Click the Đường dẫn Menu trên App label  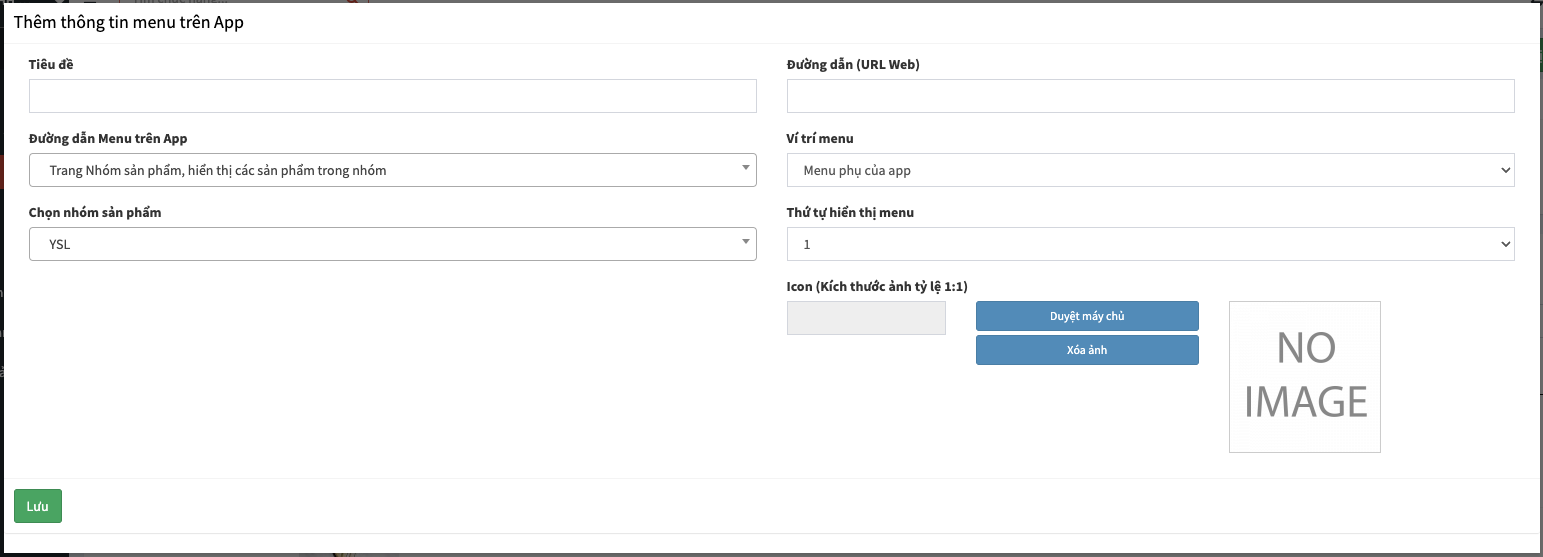coord(108,139)
